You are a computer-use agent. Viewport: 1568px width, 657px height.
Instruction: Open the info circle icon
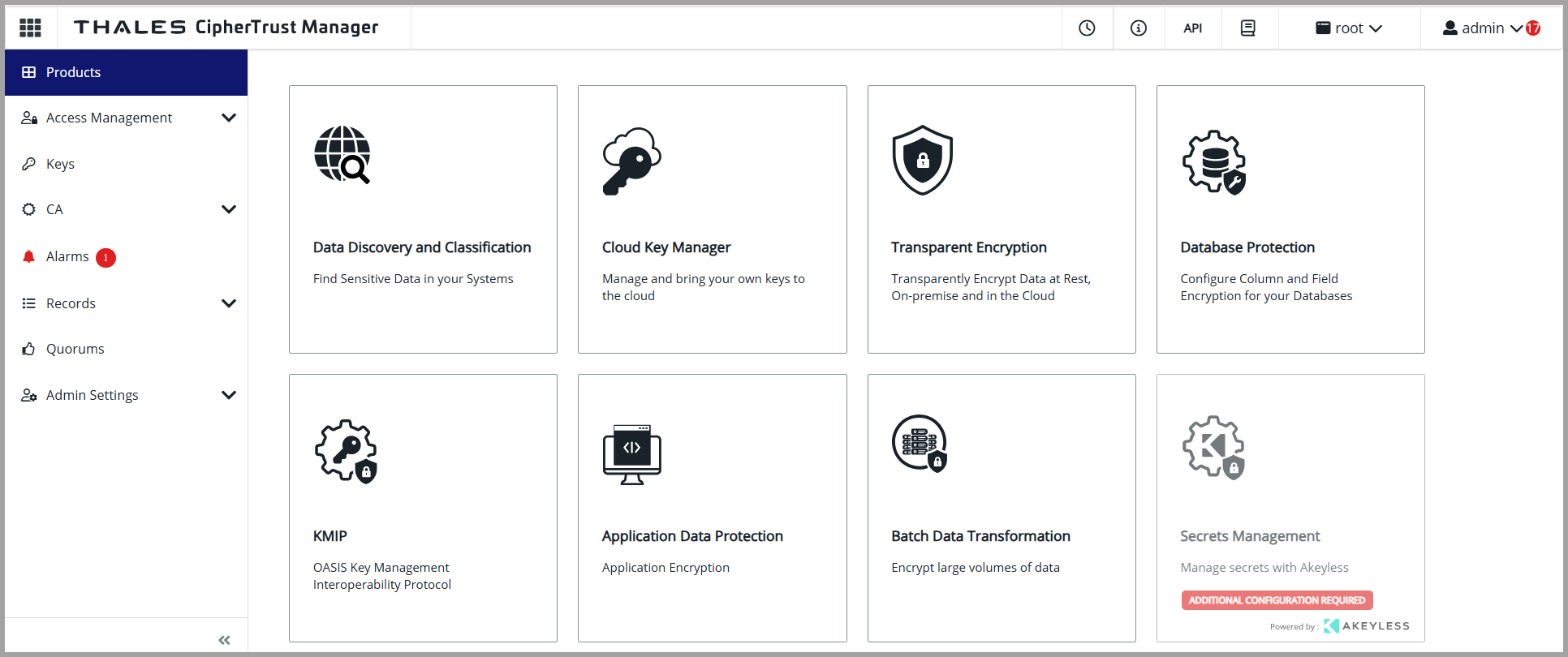[x=1139, y=28]
